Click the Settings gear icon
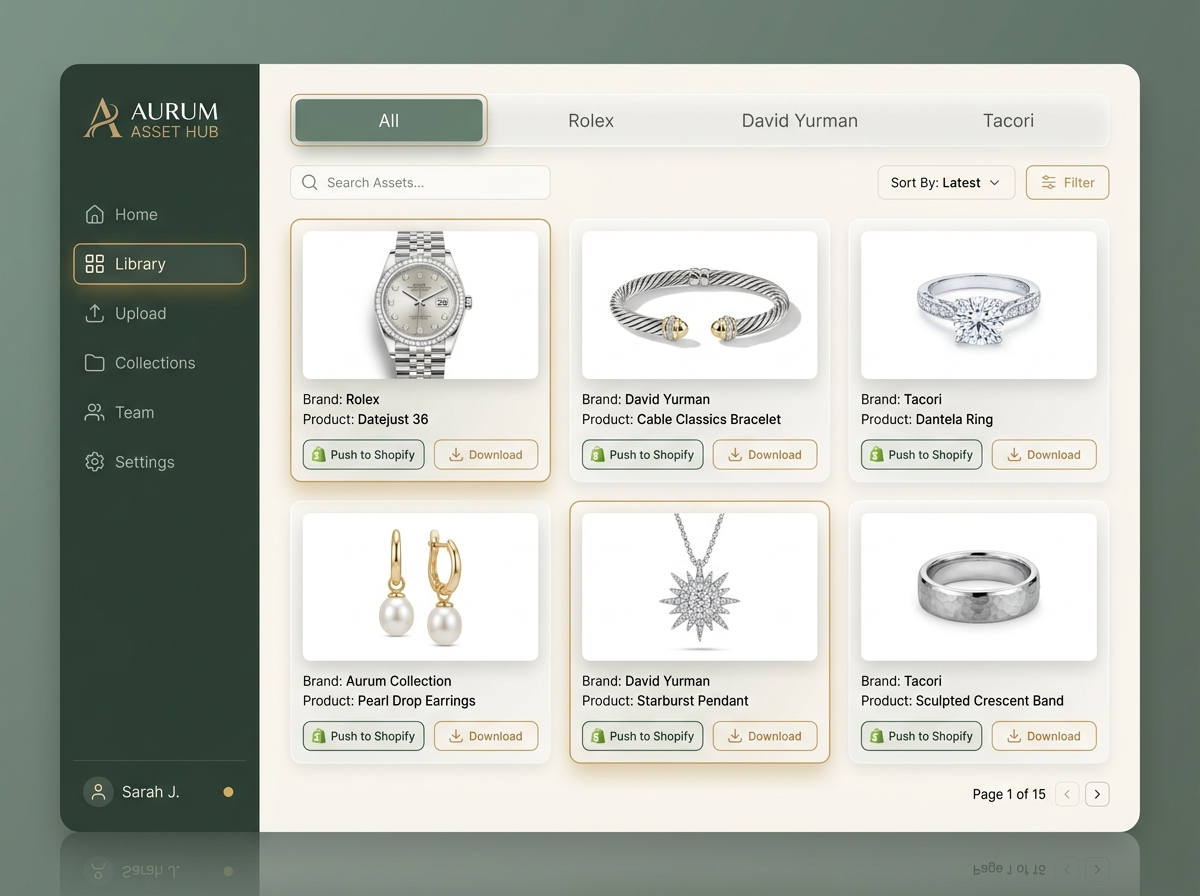The height and width of the screenshot is (896, 1200). pos(95,462)
